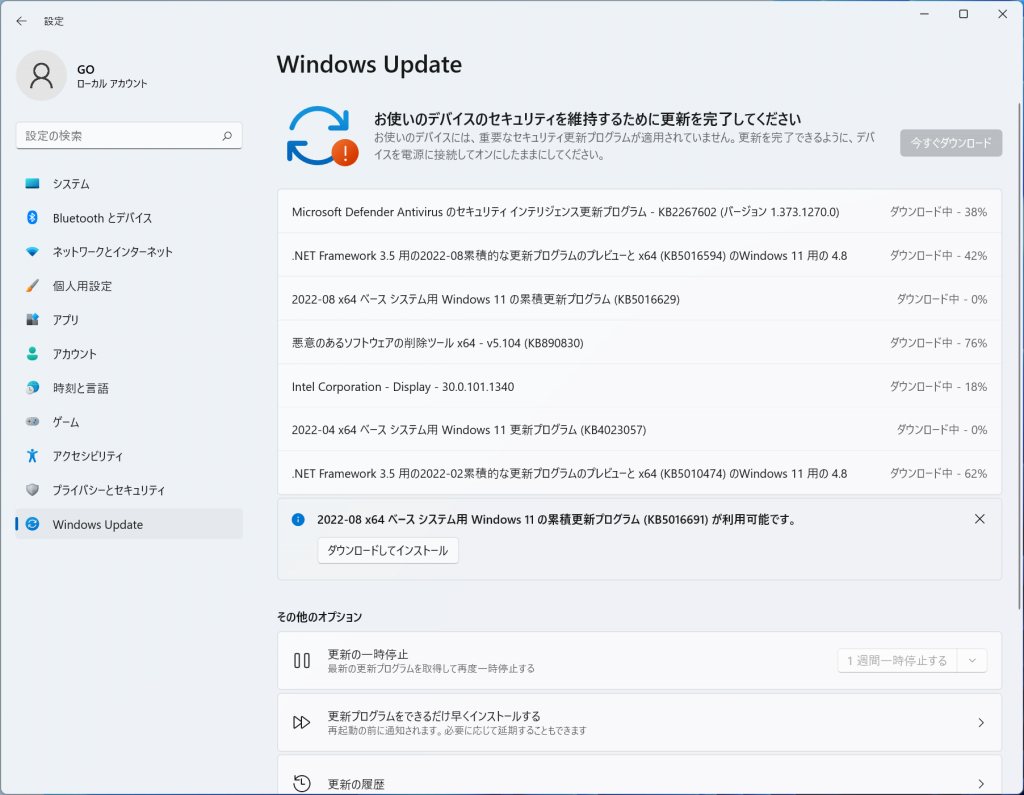Click ダウンロード中 - 18% status text
1024x795 pixels.
click(938, 386)
